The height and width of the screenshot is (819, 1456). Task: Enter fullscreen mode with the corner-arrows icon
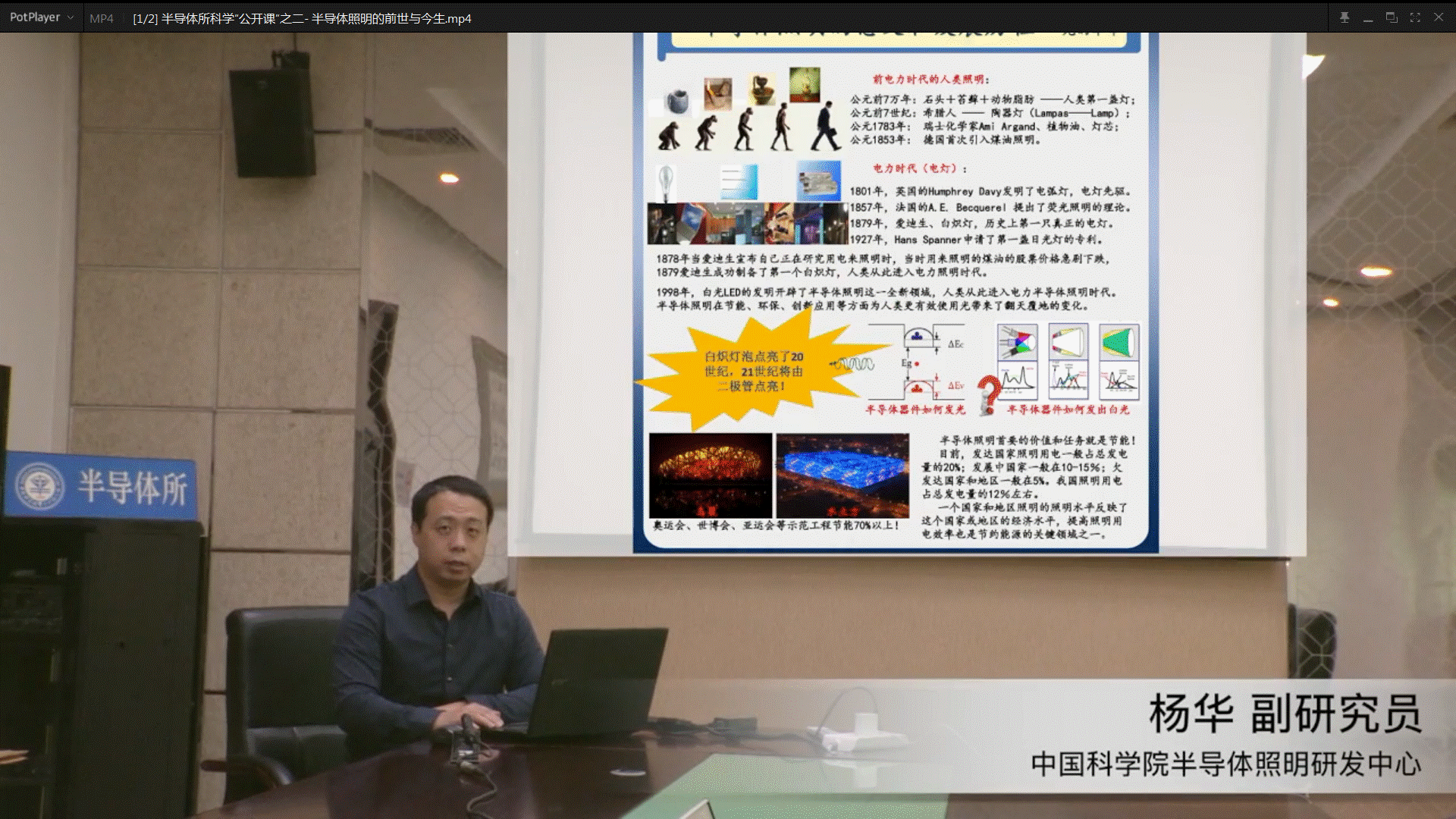(x=1415, y=17)
